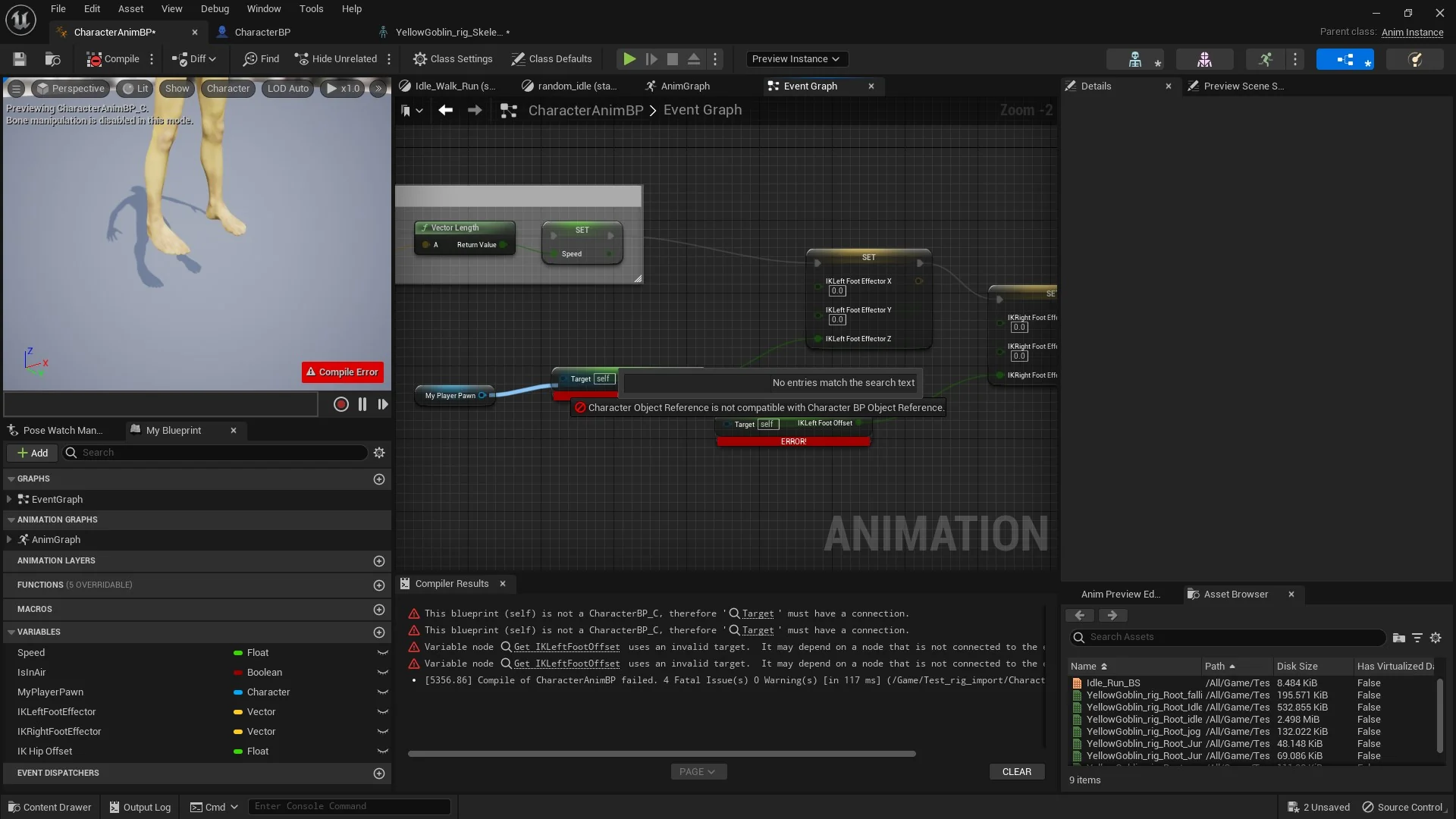1456x819 pixels.
Task: Pause the preview animation
Action: coord(362,405)
